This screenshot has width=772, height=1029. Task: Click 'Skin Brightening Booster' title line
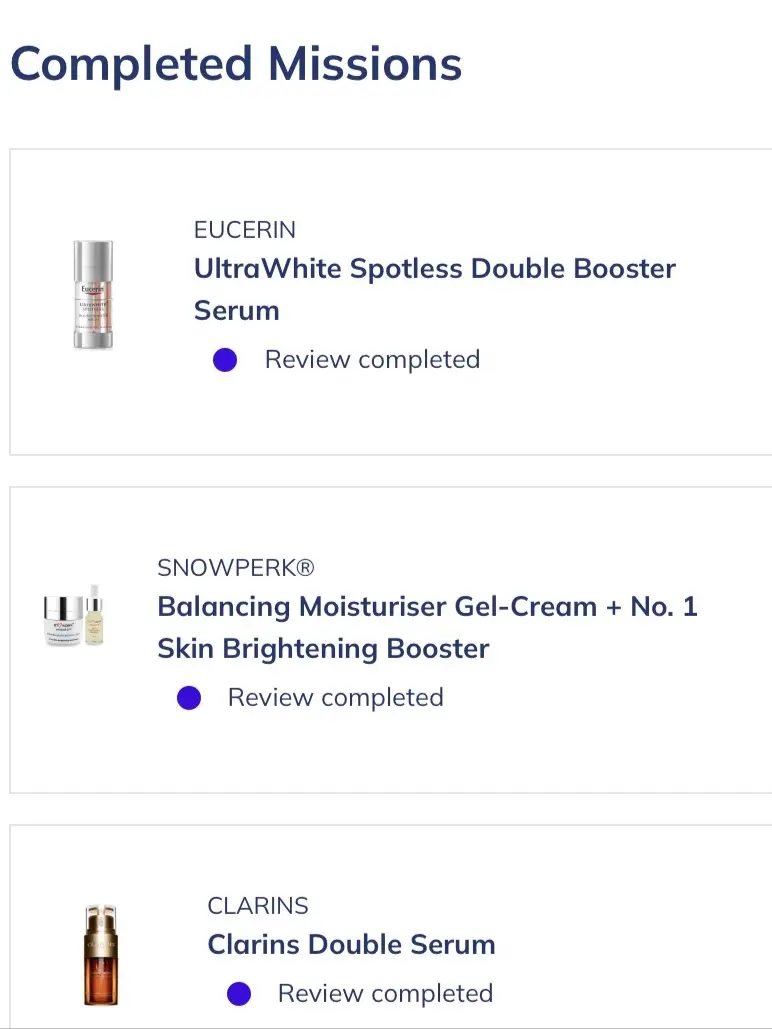pyautogui.click(x=323, y=648)
